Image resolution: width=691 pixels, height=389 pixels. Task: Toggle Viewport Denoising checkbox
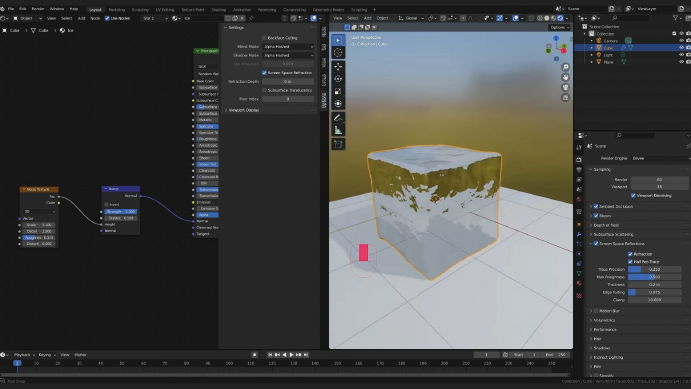(x=633, y=195)
